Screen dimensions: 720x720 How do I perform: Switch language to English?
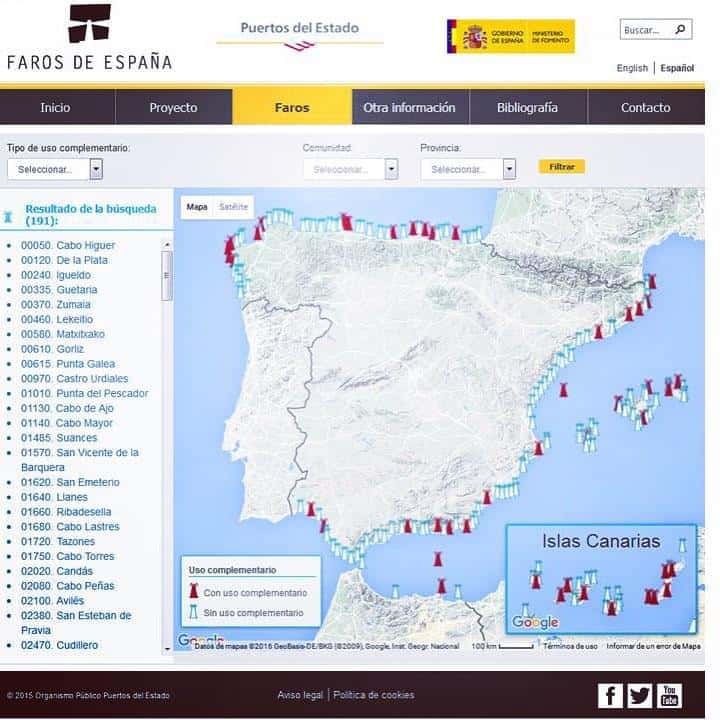[x=632, y=68]
